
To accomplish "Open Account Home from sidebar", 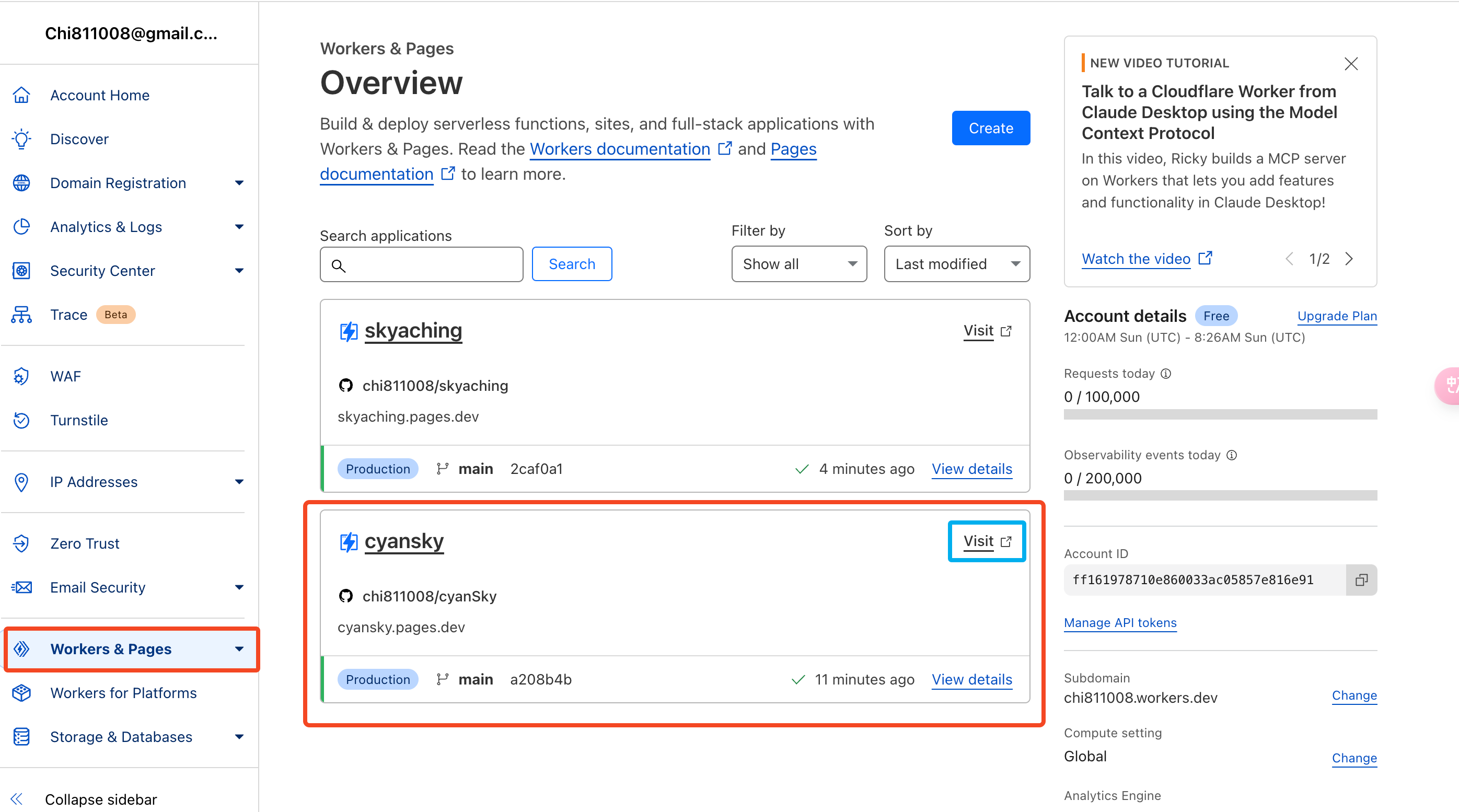I will click(x=100, y=95).
